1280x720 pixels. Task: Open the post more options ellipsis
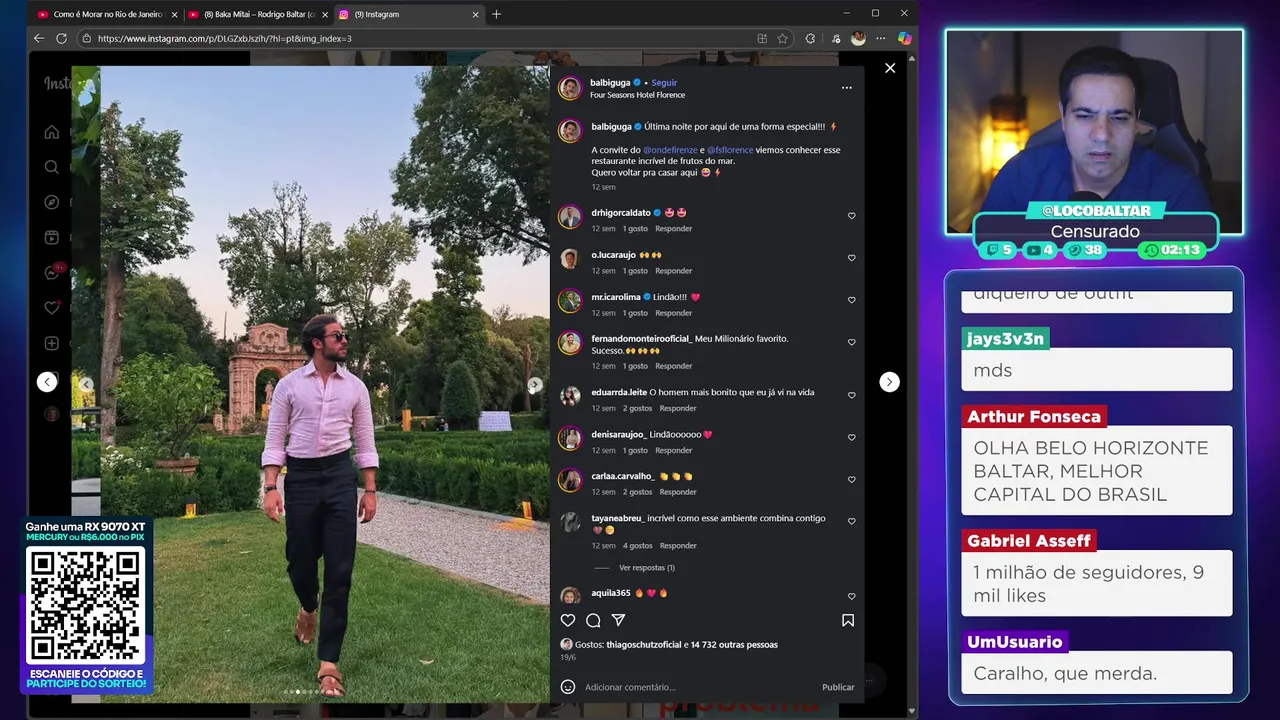(x=847, y=88)
